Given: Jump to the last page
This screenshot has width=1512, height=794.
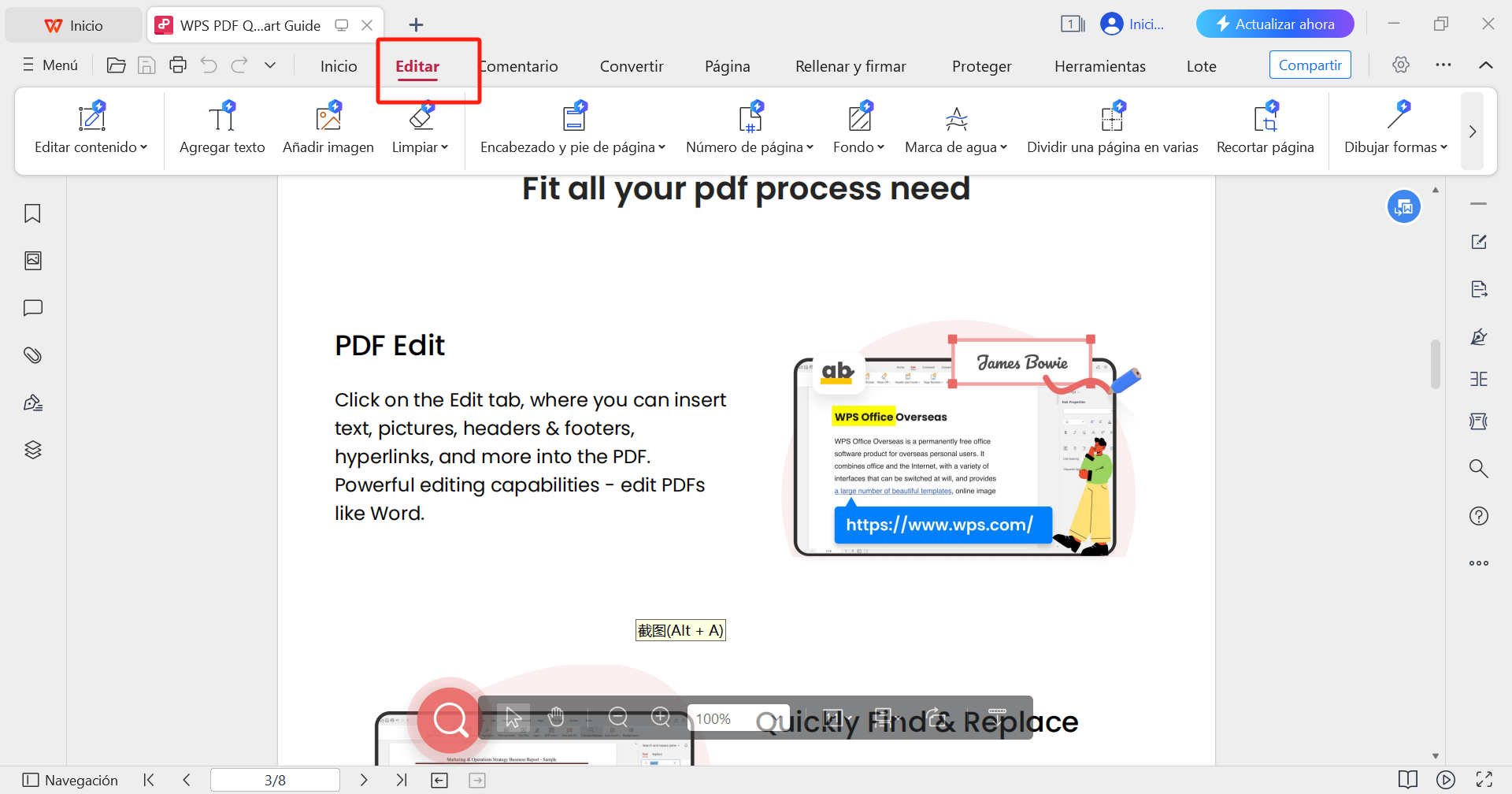Looking at the screenshot, I should pos(402,780).
